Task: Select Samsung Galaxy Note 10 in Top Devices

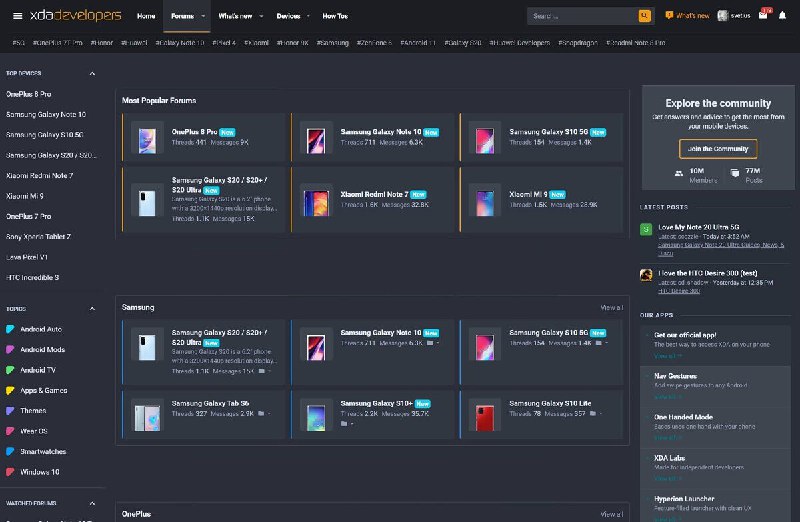Action: tap(46, 114)
